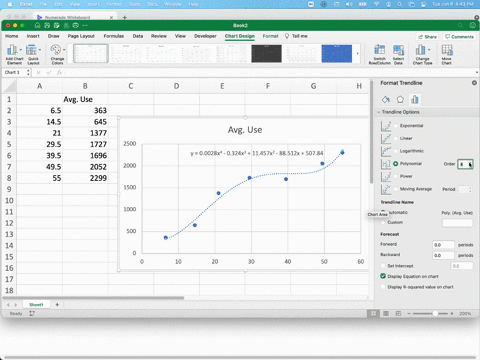Click Select Data icon
This screenshot has width=480, height=360.
[398, 50]
